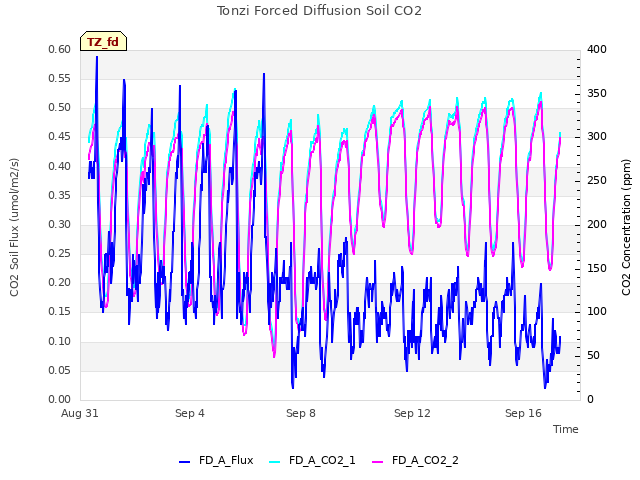Click the cyan FD_A_CO2_1 legend swatch

(275, 462)
